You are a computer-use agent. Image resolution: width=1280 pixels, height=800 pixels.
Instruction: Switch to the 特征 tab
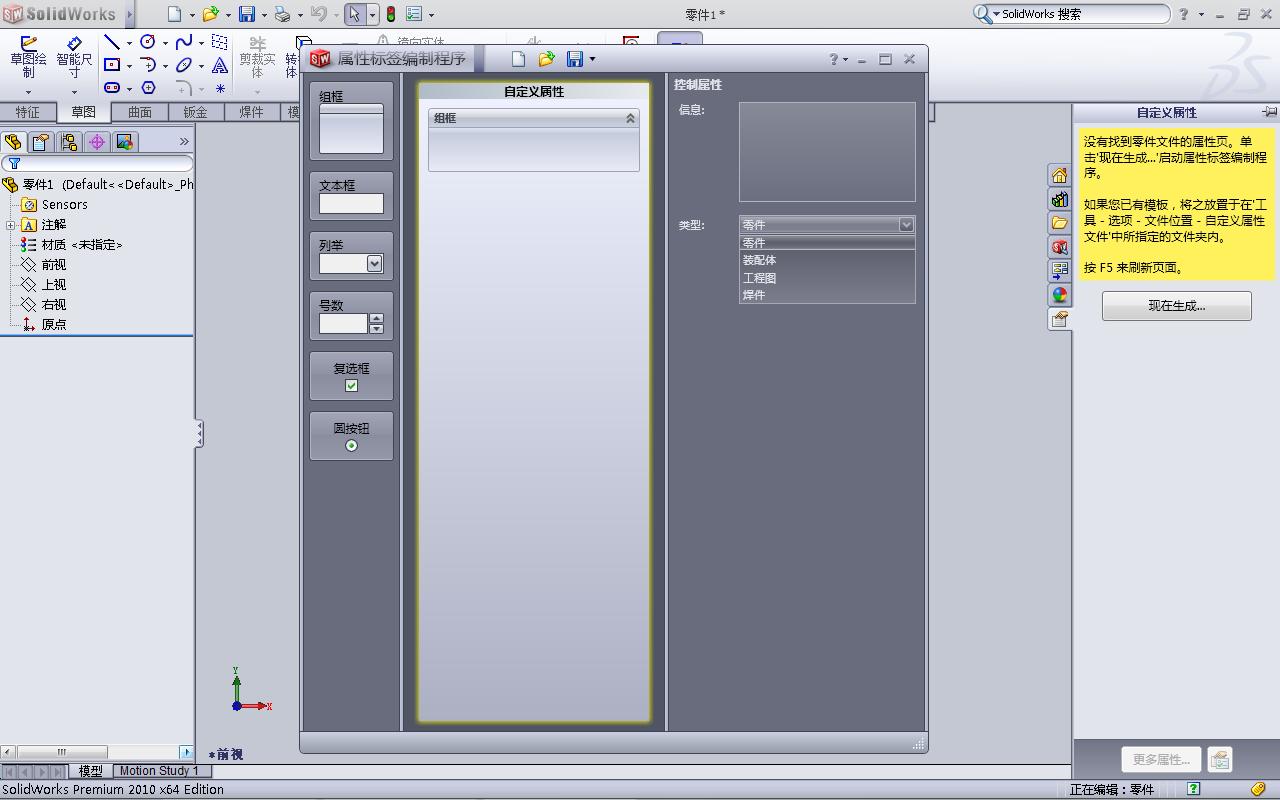tap(28, 112)
